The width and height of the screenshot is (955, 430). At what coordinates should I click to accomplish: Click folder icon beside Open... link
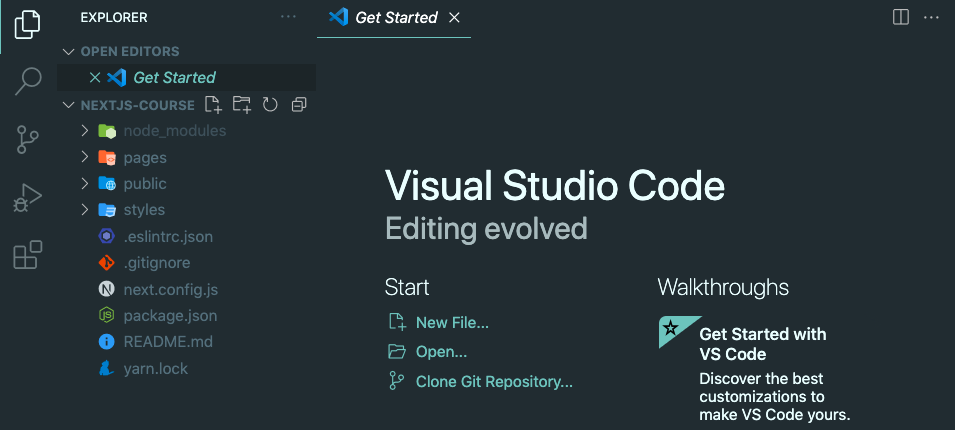point(397,351)
